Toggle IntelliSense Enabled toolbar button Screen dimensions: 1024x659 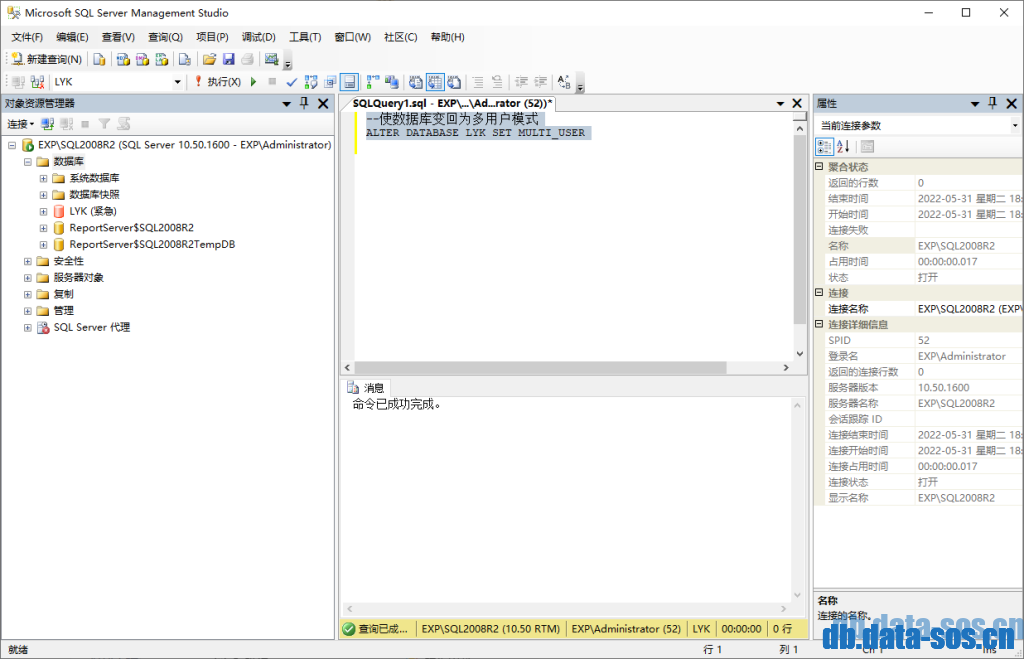coord(350,82)
